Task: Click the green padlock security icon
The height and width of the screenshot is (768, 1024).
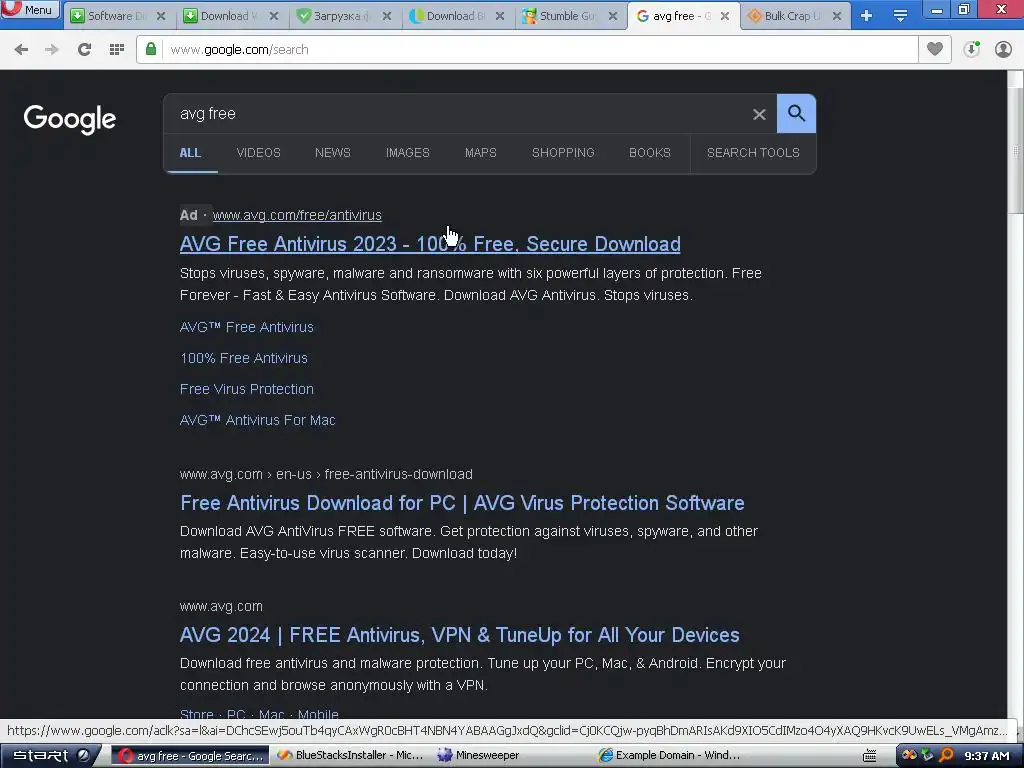Action: click(x=151, y=49)
